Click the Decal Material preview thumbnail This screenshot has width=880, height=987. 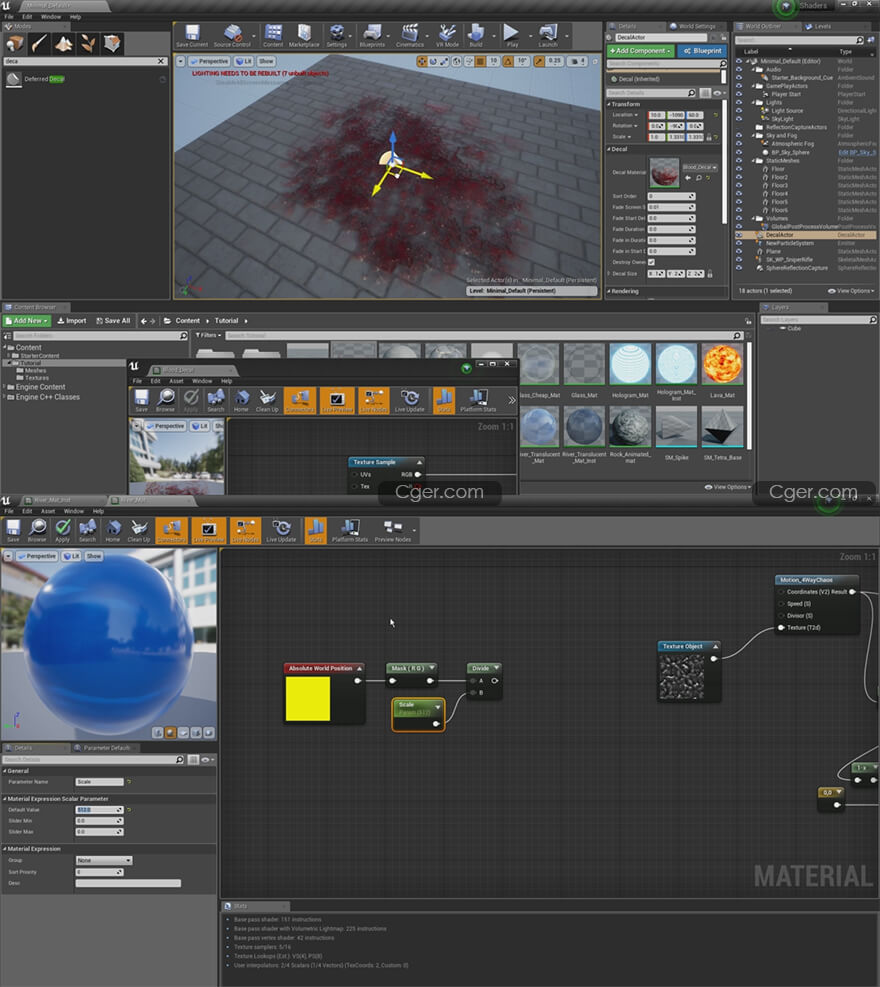click(664, 172)
